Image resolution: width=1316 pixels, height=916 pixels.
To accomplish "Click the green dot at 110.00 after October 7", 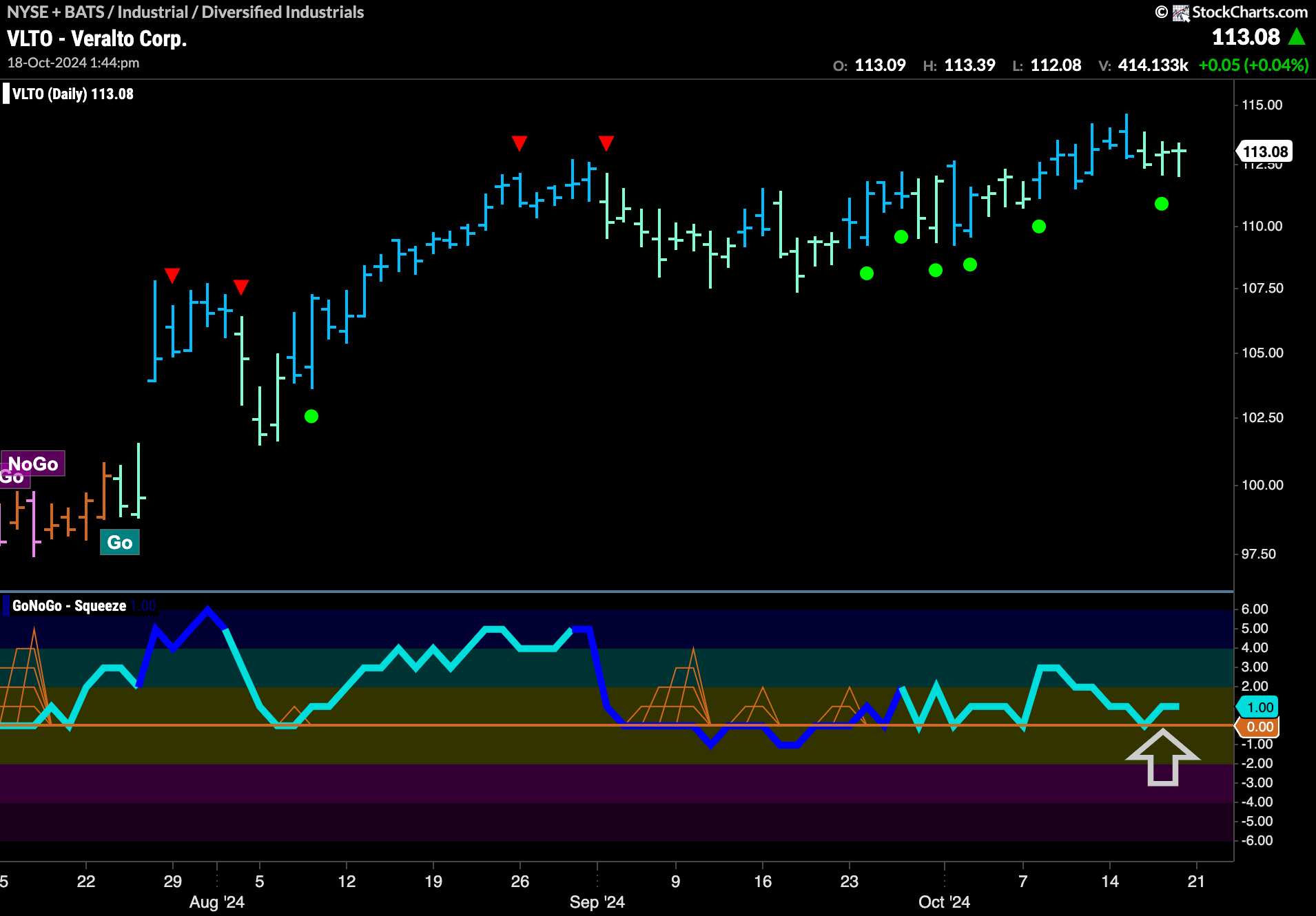I will (1039, 227).
